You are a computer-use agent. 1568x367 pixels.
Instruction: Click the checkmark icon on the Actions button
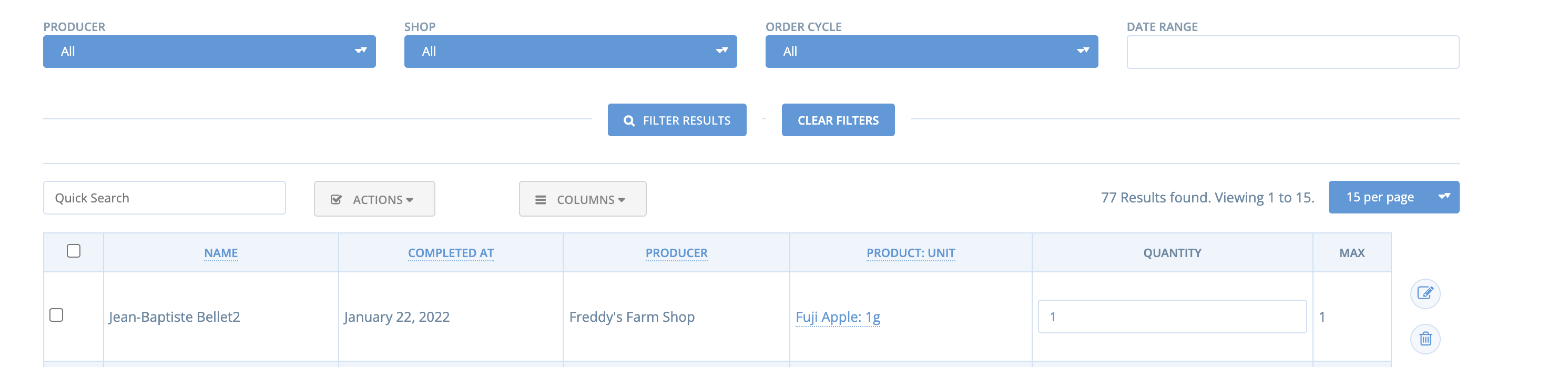pos(337,198)
